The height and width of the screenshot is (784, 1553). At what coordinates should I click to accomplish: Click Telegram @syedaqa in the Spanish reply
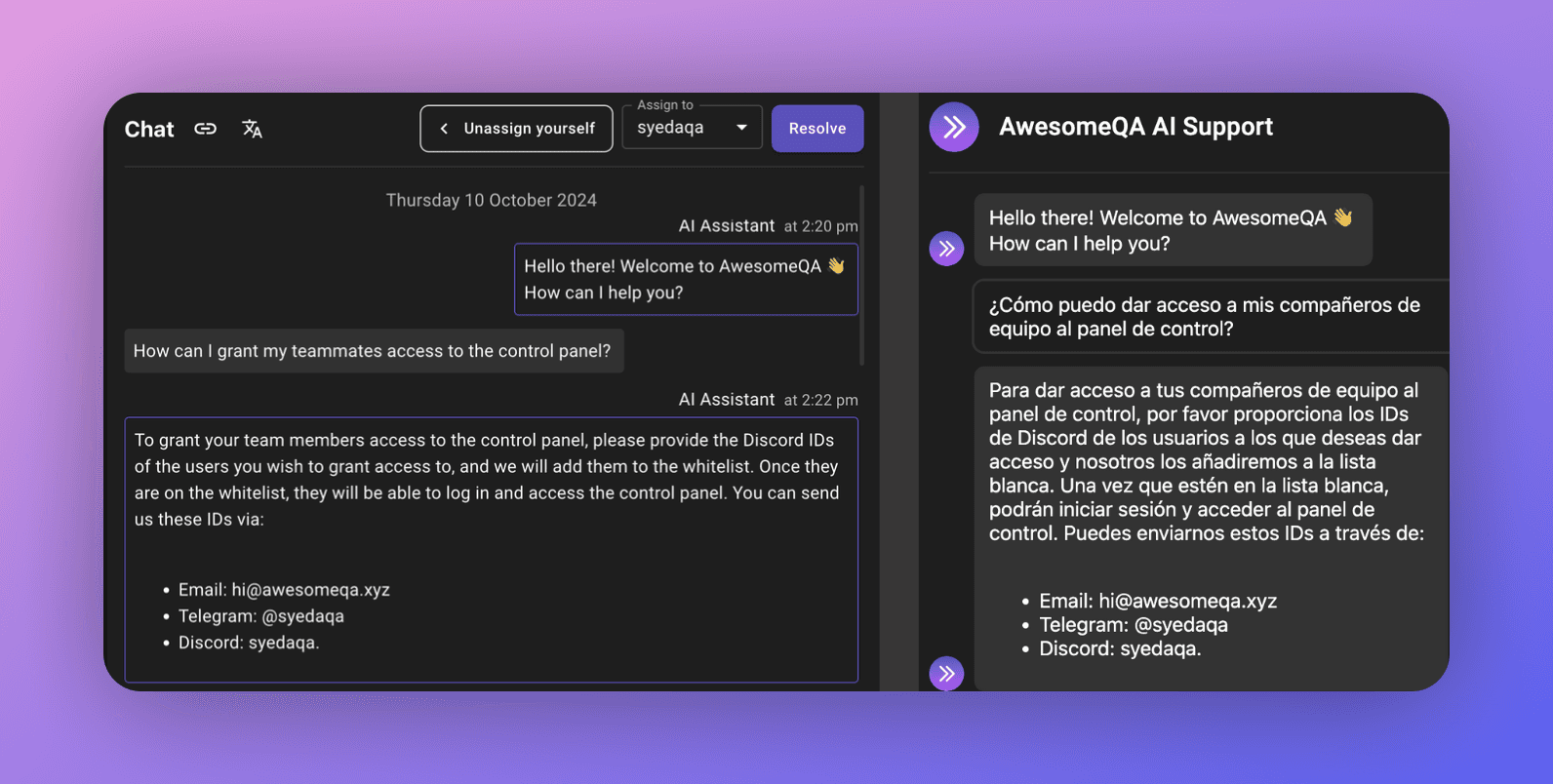tap(1133, 625)
